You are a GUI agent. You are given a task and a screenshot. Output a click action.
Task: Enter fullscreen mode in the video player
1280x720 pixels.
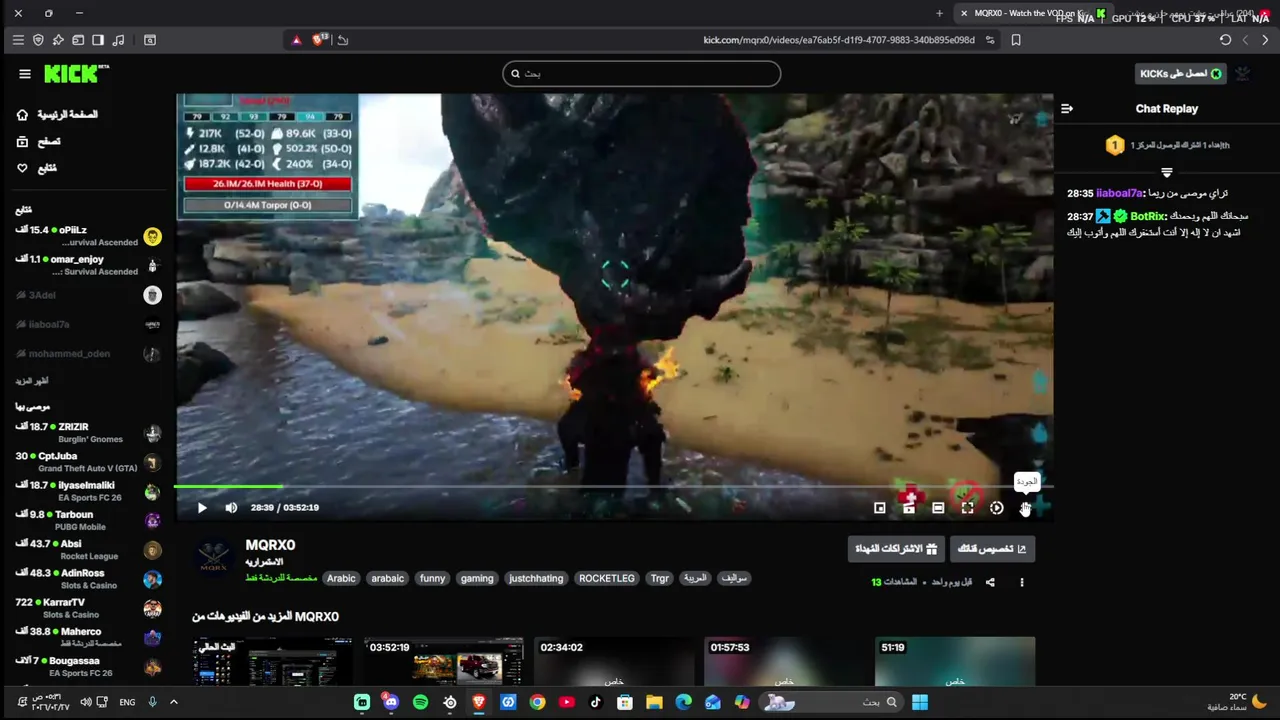967,508
